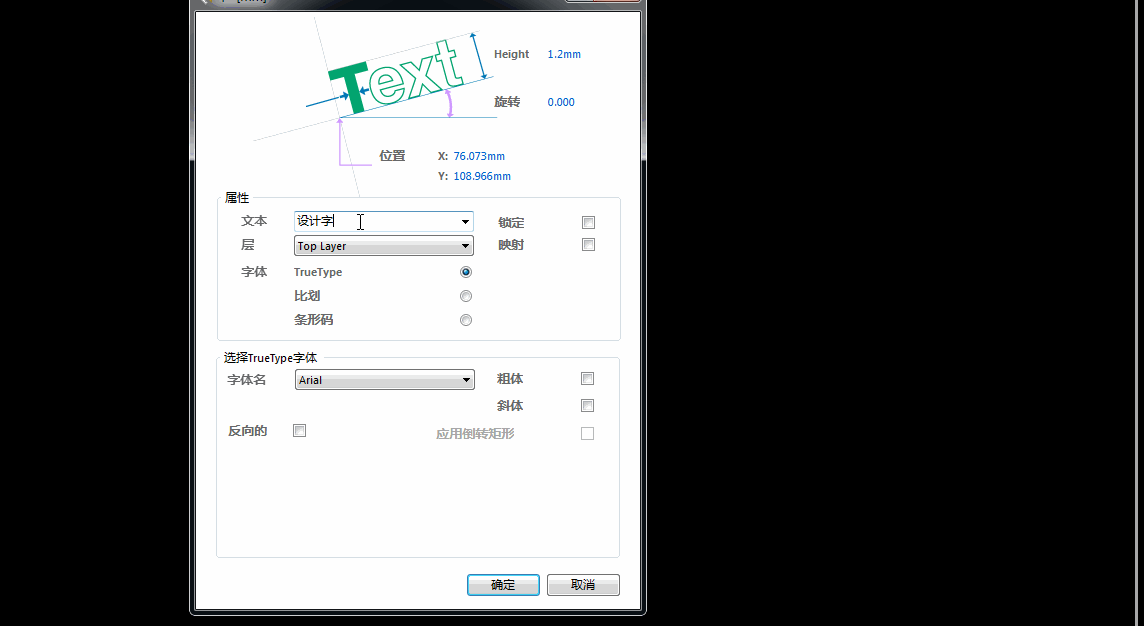Select the 条形码 barcode font option
Viewport: 1144px width, 626px height.
466,319
